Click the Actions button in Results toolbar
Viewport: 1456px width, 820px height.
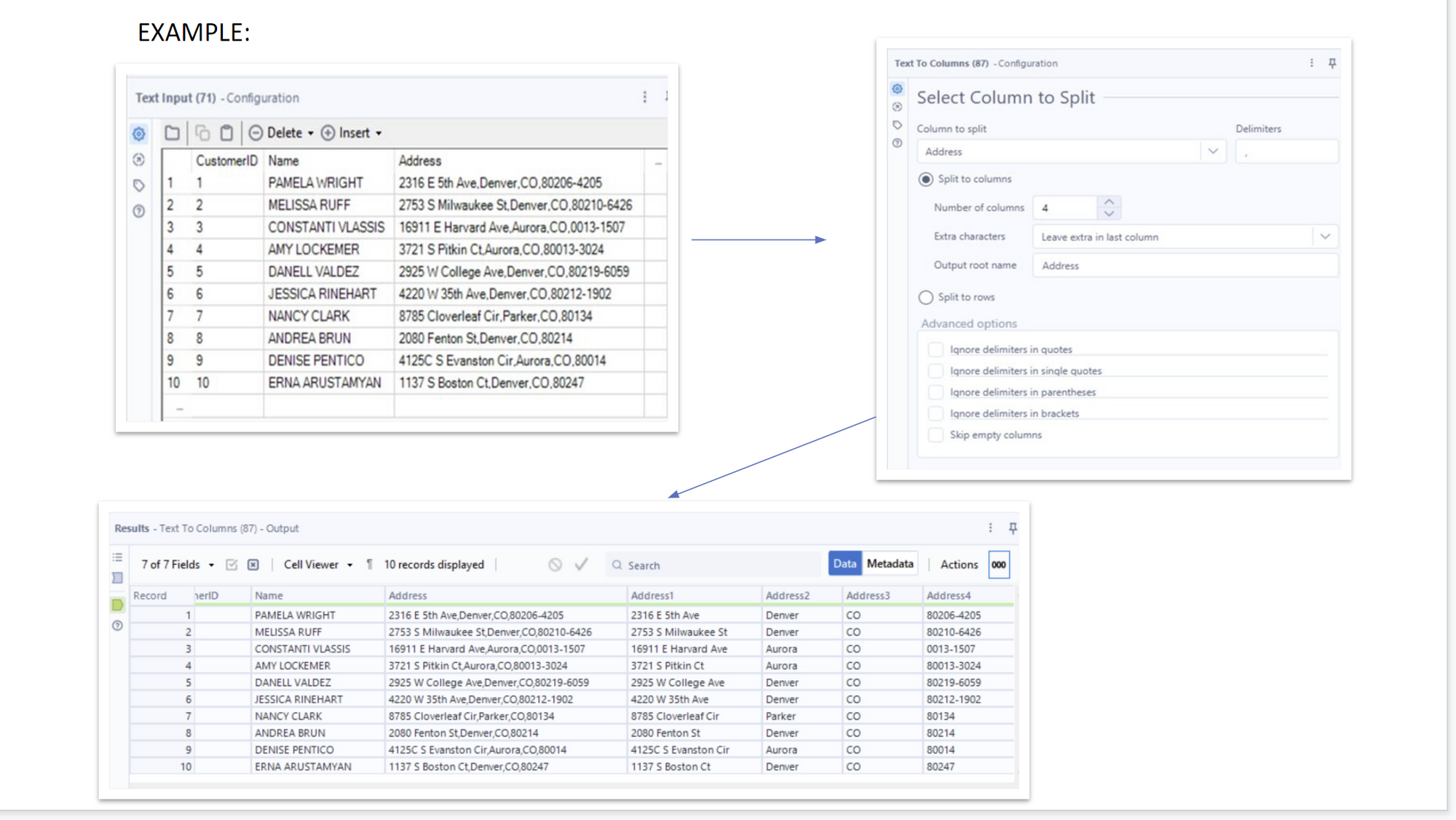pos(959,565)
